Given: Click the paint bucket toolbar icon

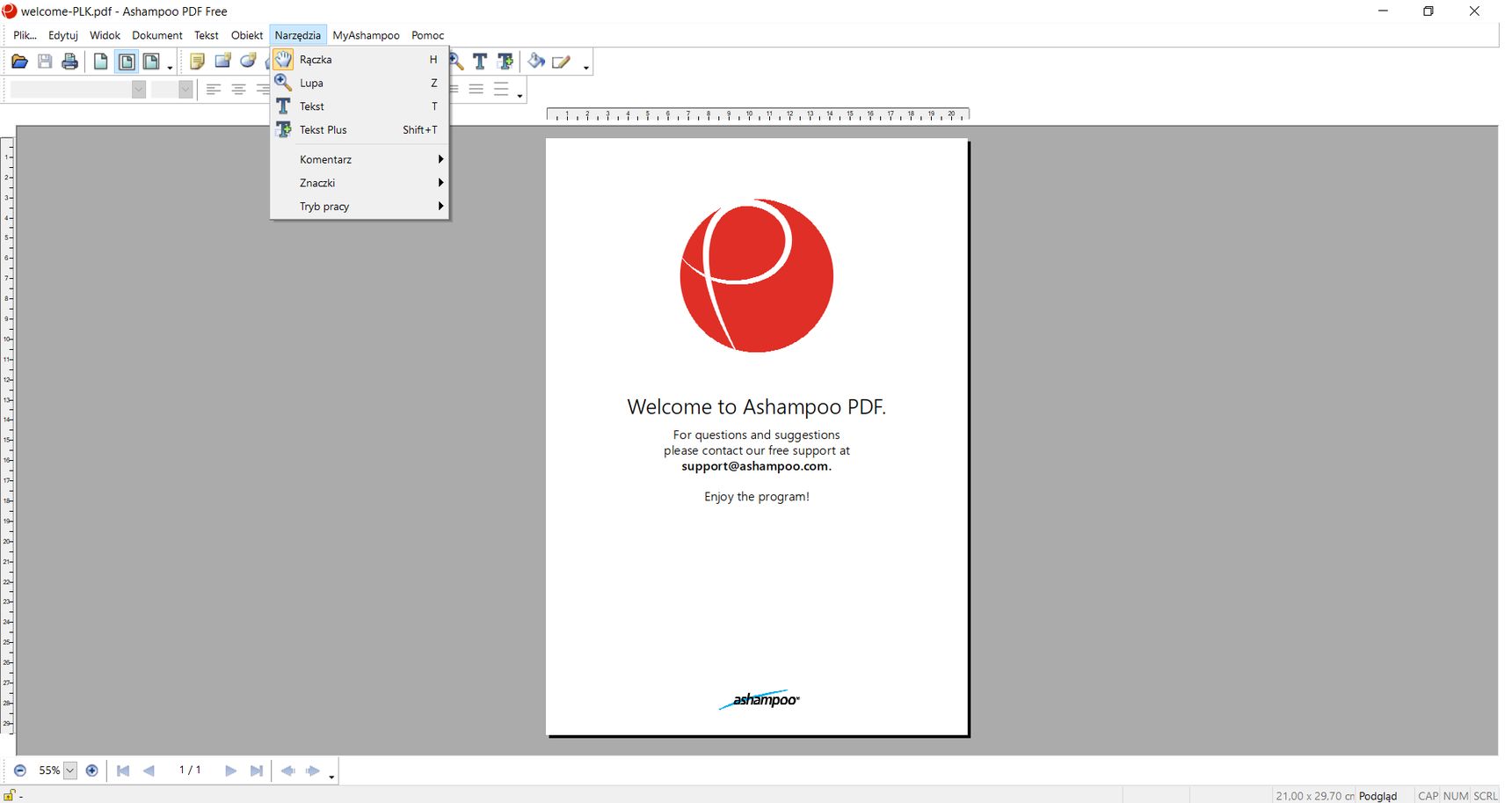Looking at the screenshot, I should (x=536, y=62).
